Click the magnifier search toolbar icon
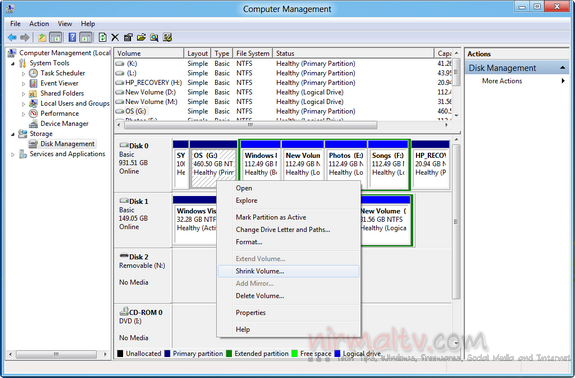Screen dimensions: 575x378 click(154, 37)
